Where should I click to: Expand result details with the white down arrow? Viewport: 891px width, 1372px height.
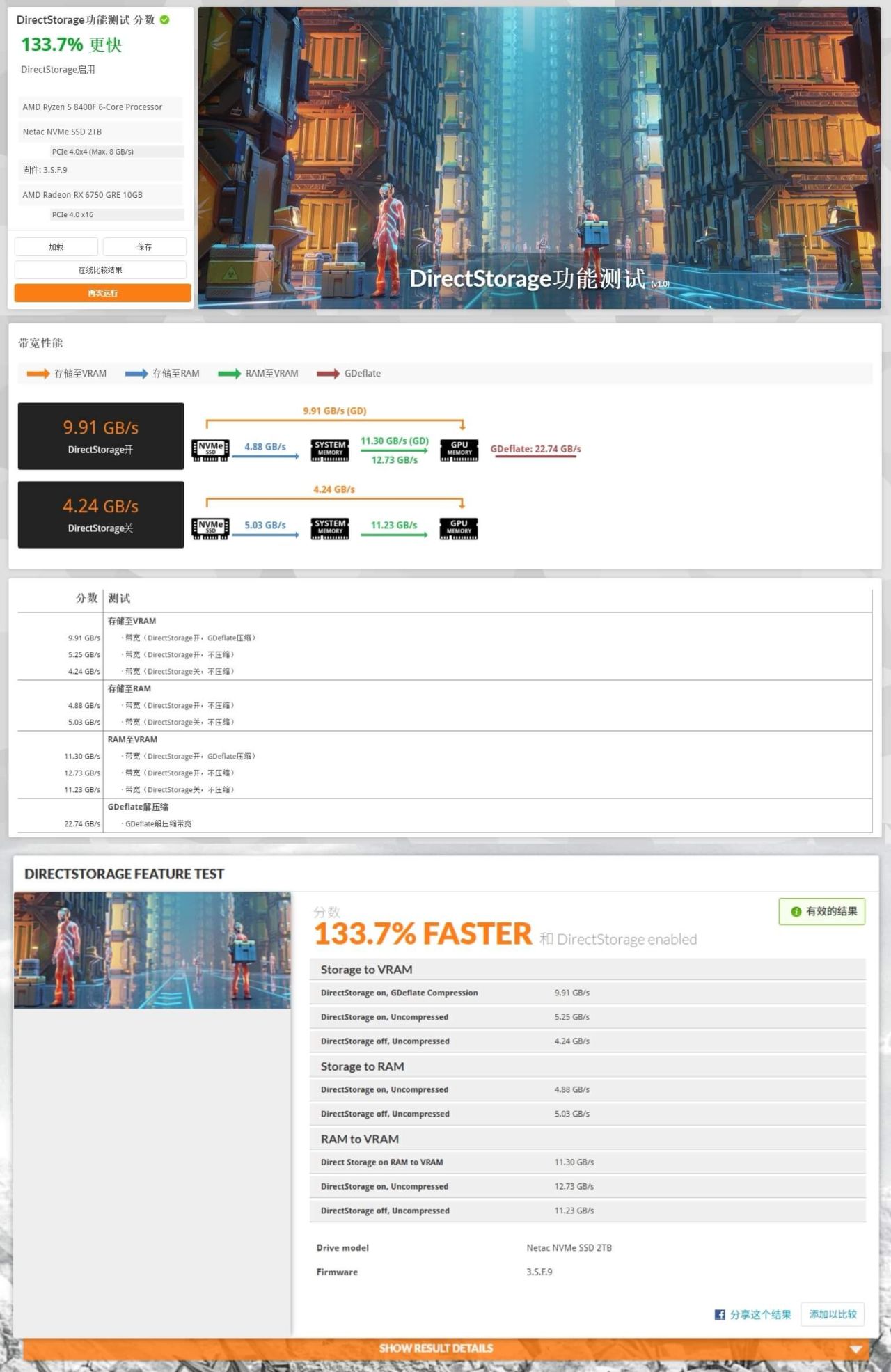coord(856,1349)
